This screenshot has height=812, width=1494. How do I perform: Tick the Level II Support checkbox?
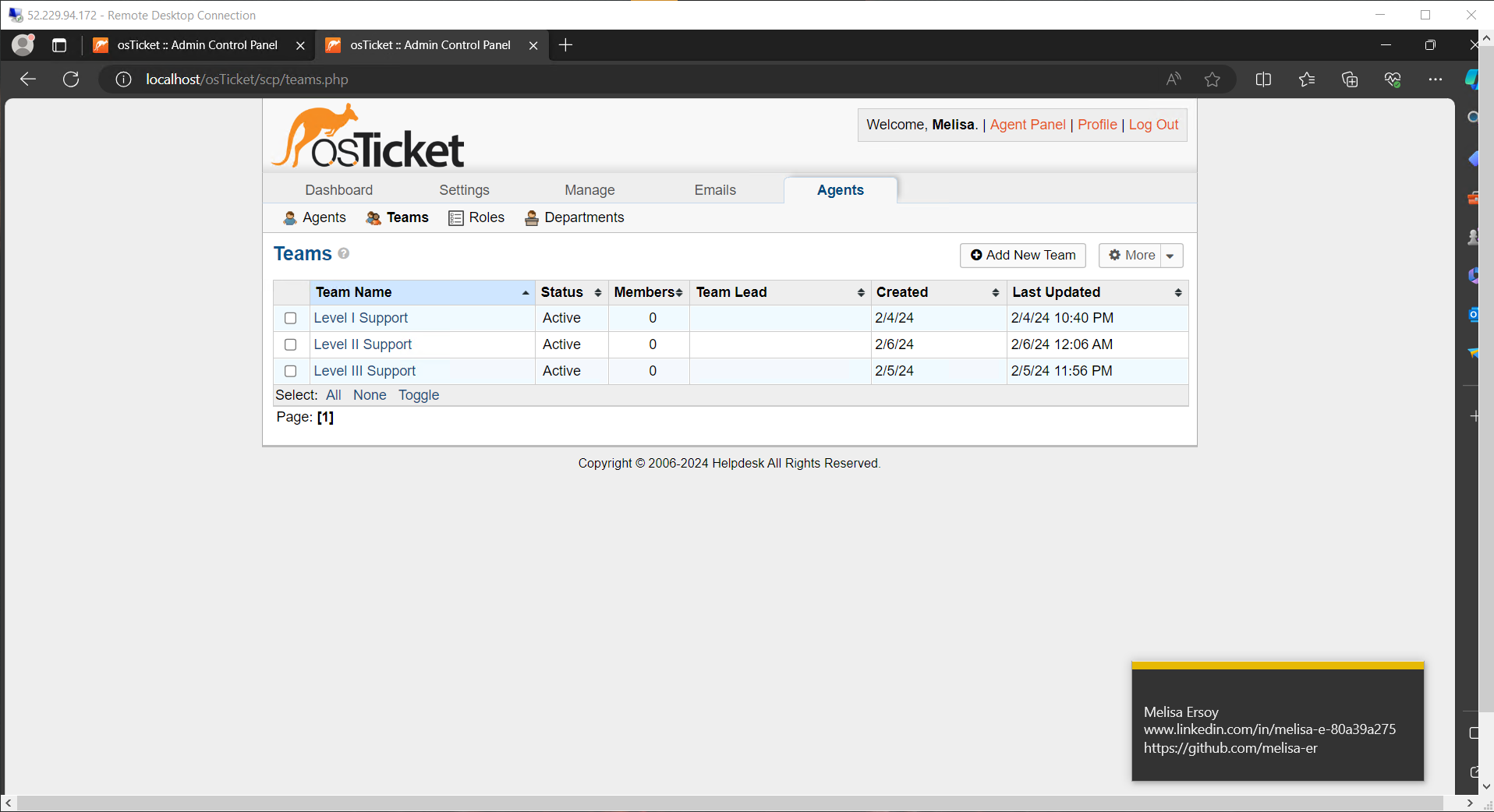tap(291, 344)
